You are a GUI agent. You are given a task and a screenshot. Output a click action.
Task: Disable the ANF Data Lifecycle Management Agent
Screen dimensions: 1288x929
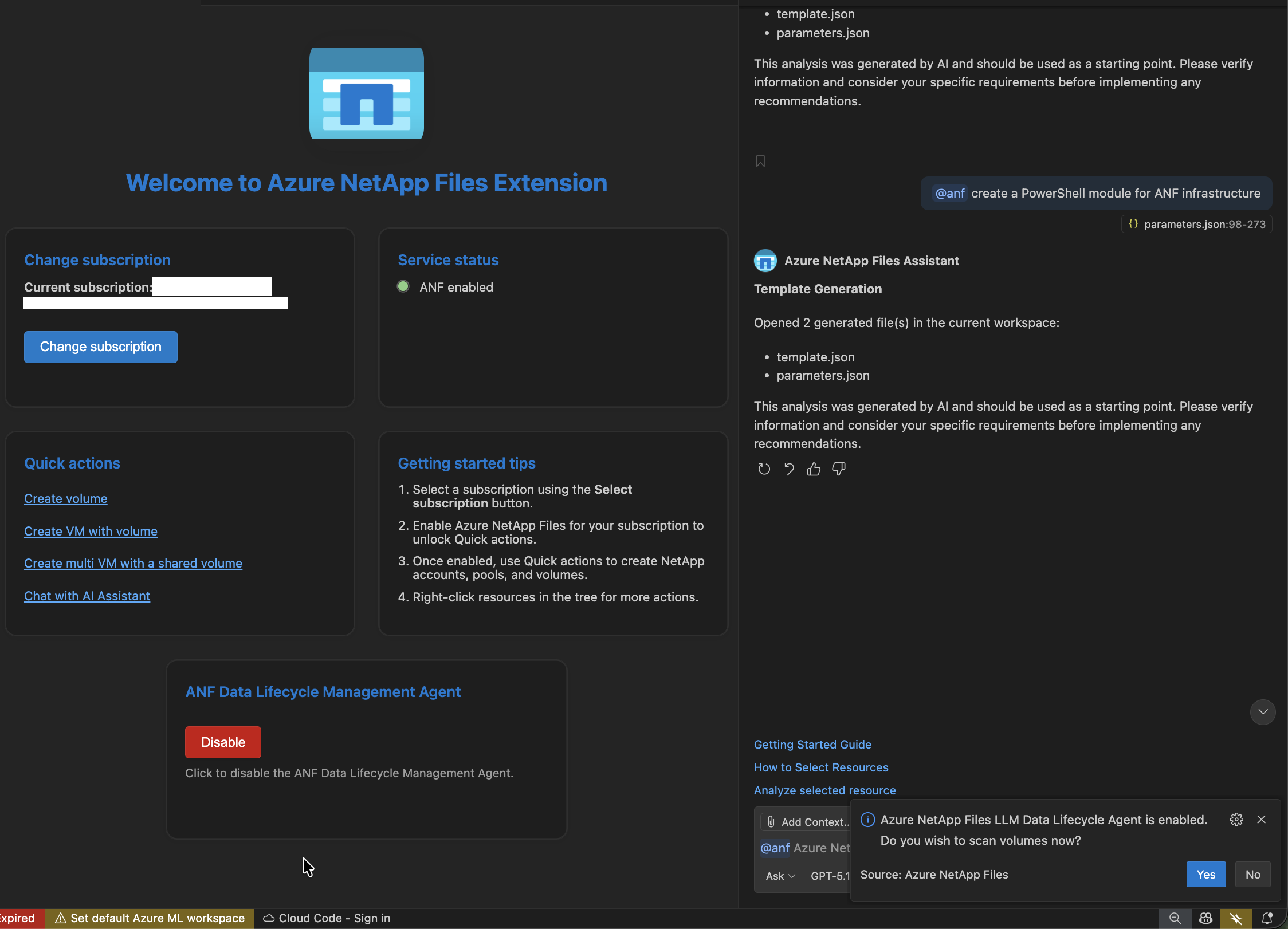(223, 742)
